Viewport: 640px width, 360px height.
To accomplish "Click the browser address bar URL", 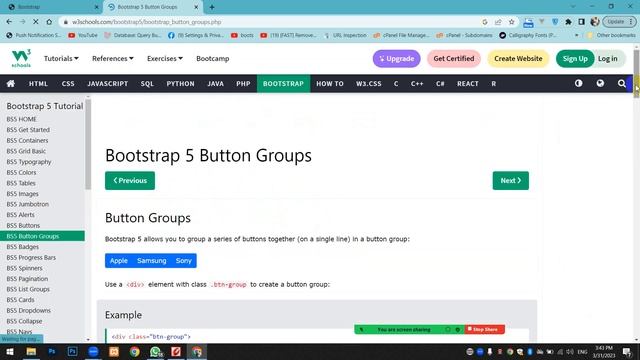I will pyautogui.click(x=147, y=22).
